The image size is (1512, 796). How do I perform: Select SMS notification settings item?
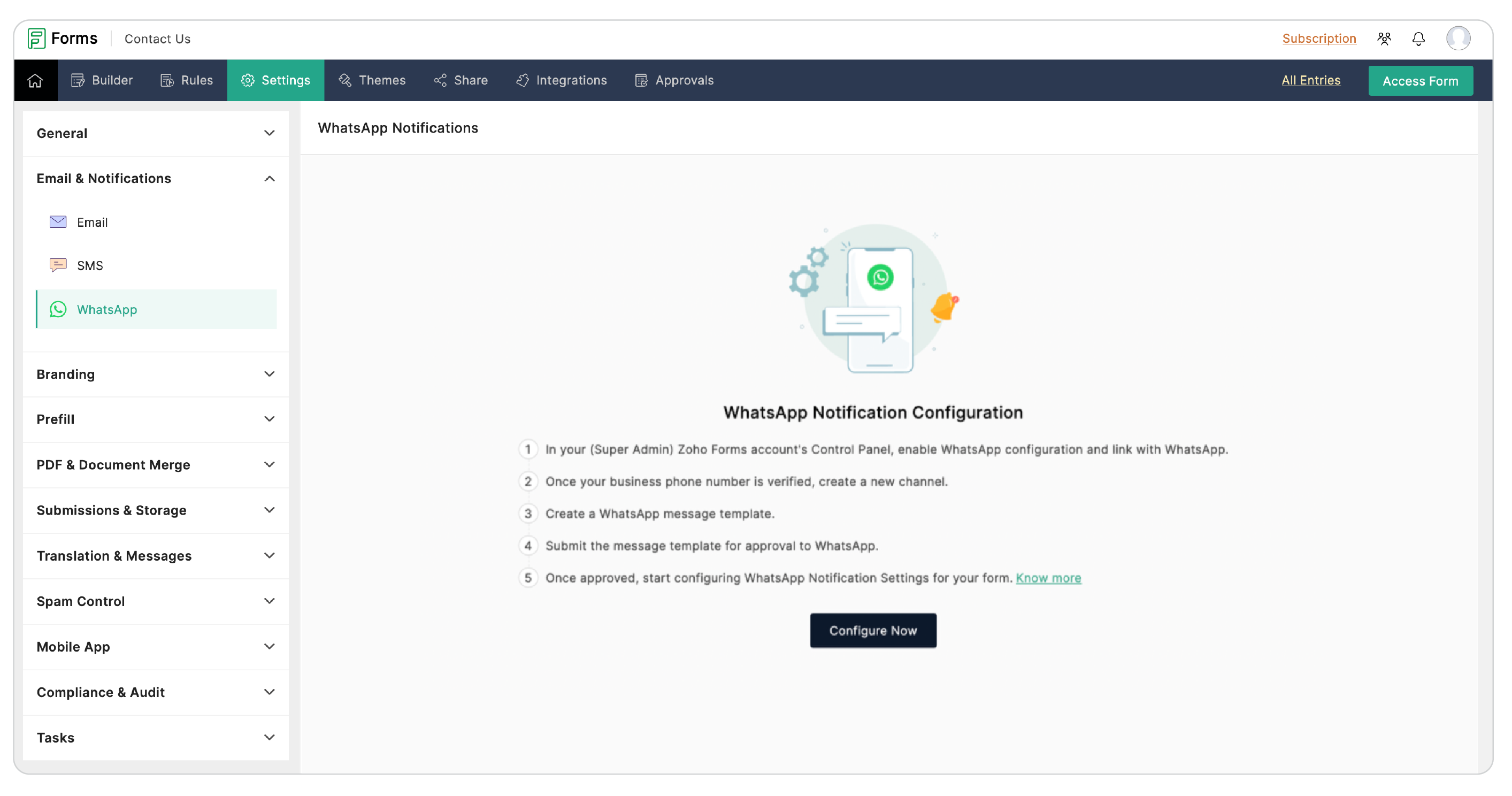point(156,266)
